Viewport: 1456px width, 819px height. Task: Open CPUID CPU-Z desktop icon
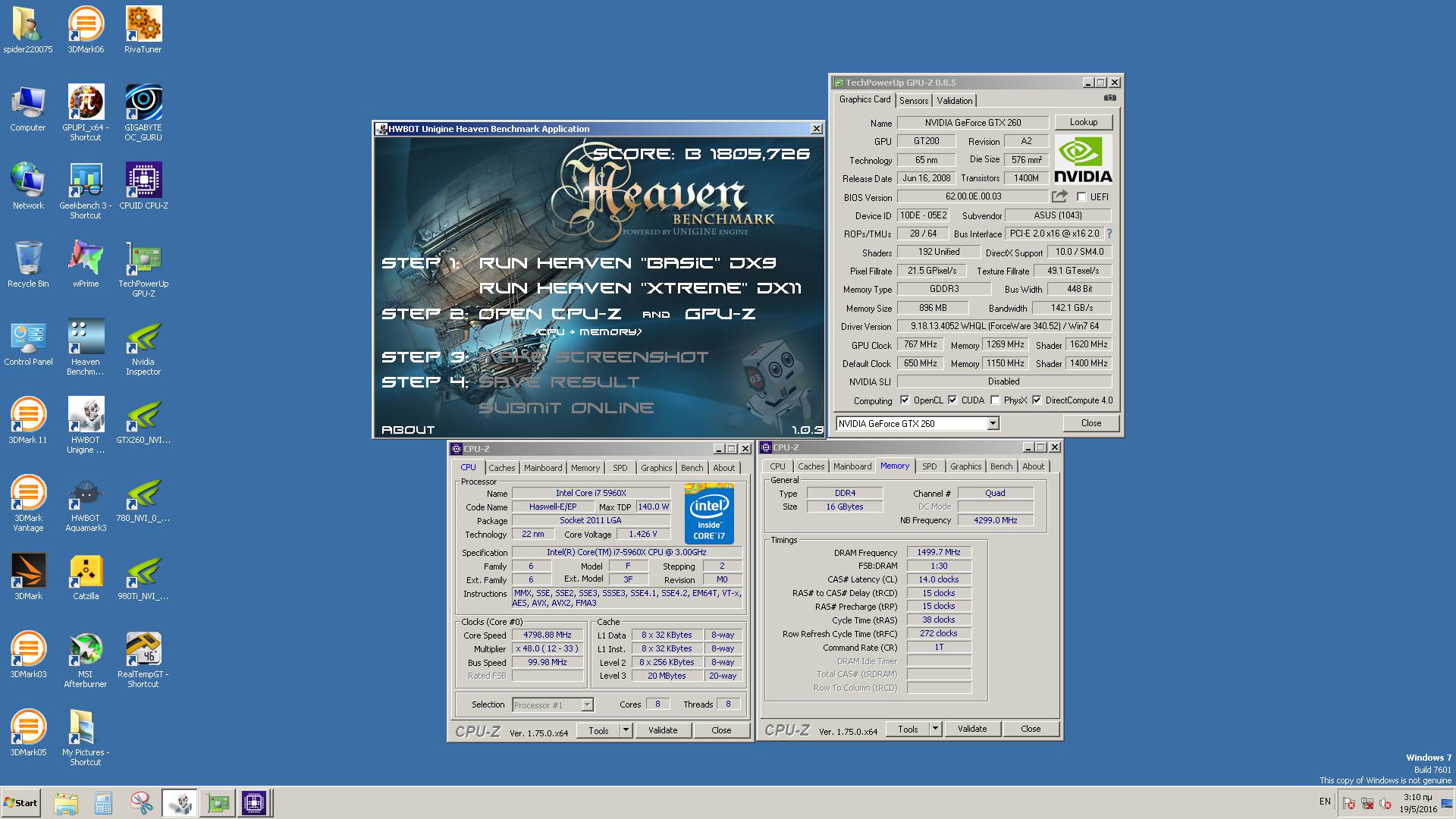point(143,187)
